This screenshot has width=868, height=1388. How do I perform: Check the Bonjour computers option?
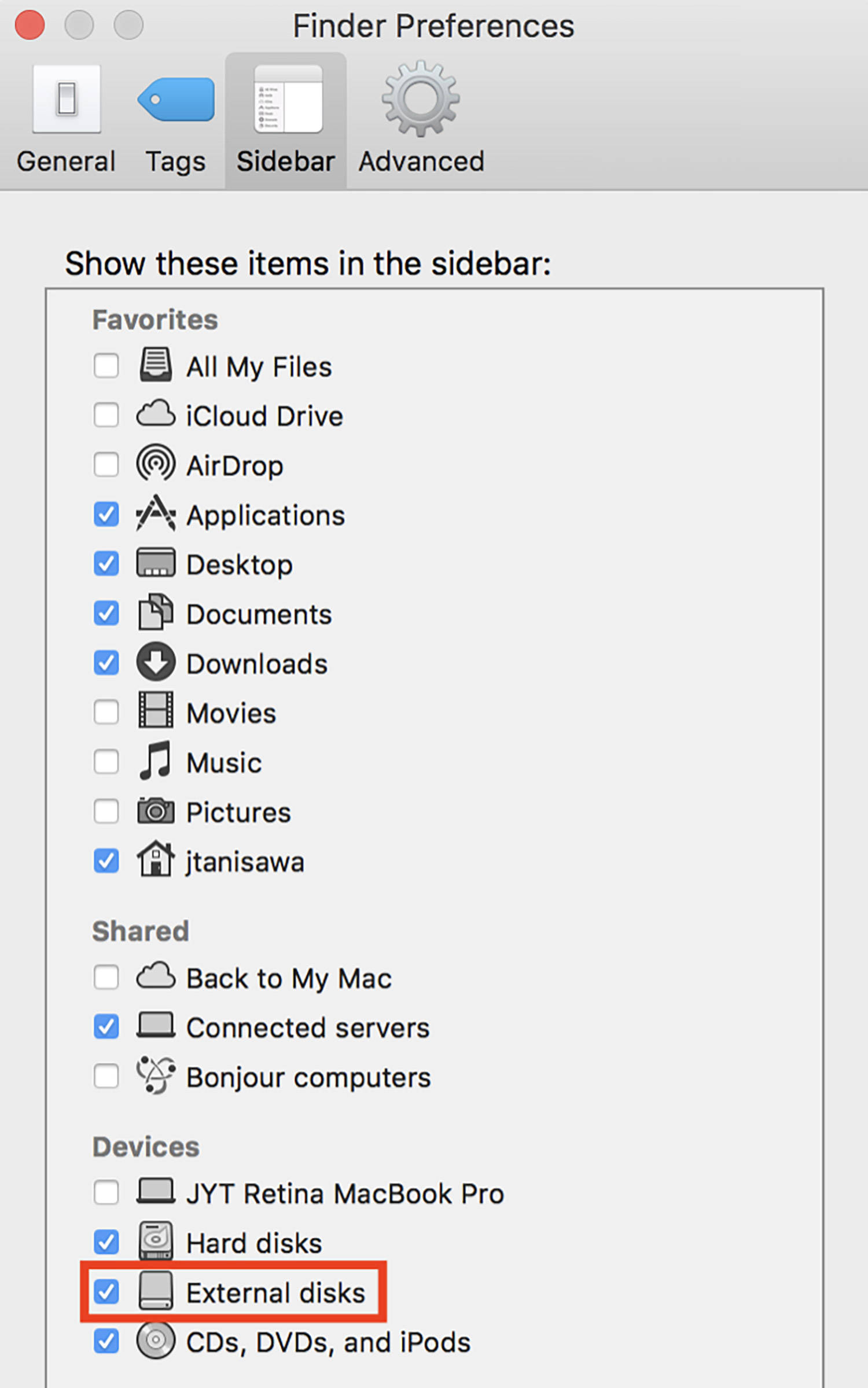pos(106,1077)
